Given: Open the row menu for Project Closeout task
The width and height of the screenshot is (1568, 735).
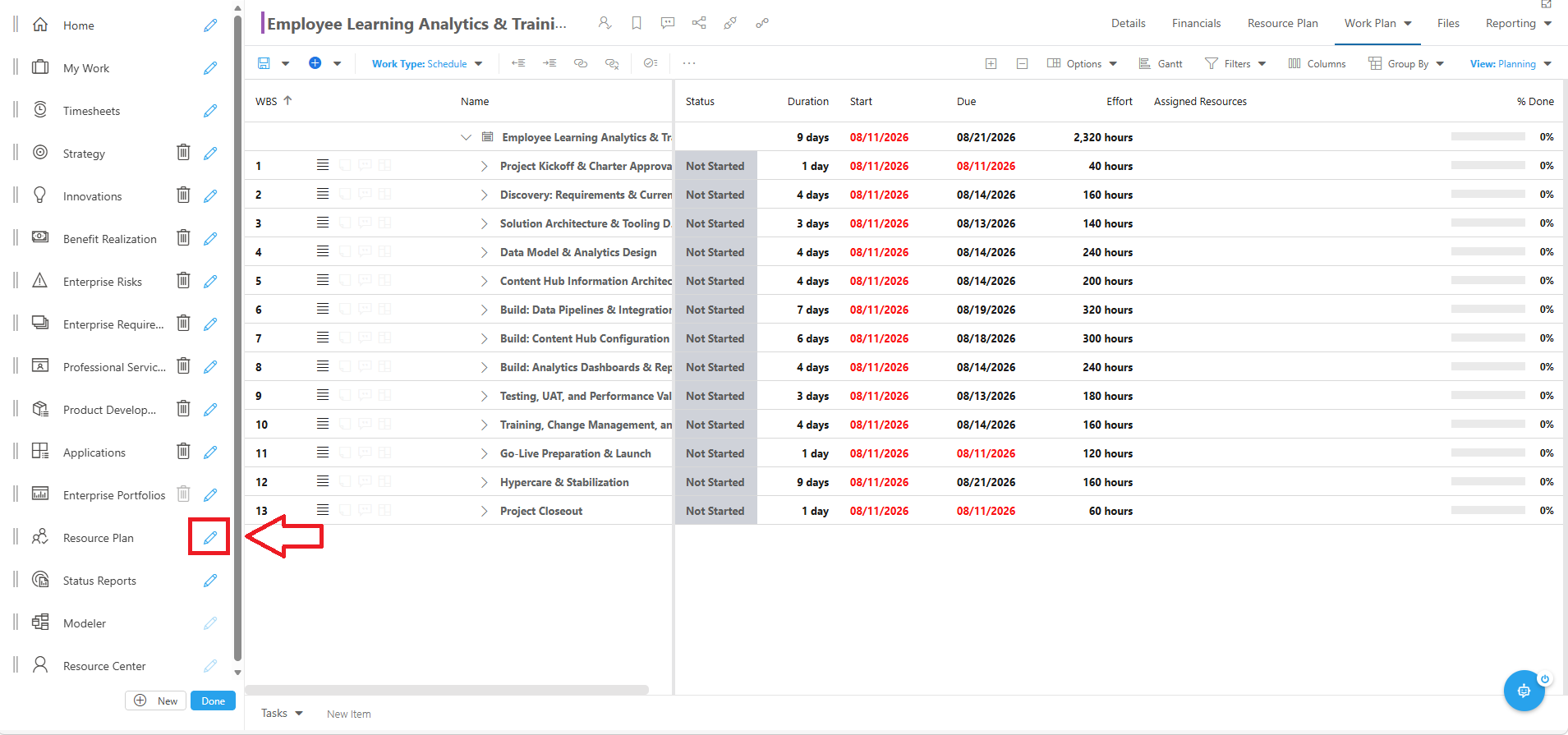Looking at the screenshot, I should pos(323,510).
